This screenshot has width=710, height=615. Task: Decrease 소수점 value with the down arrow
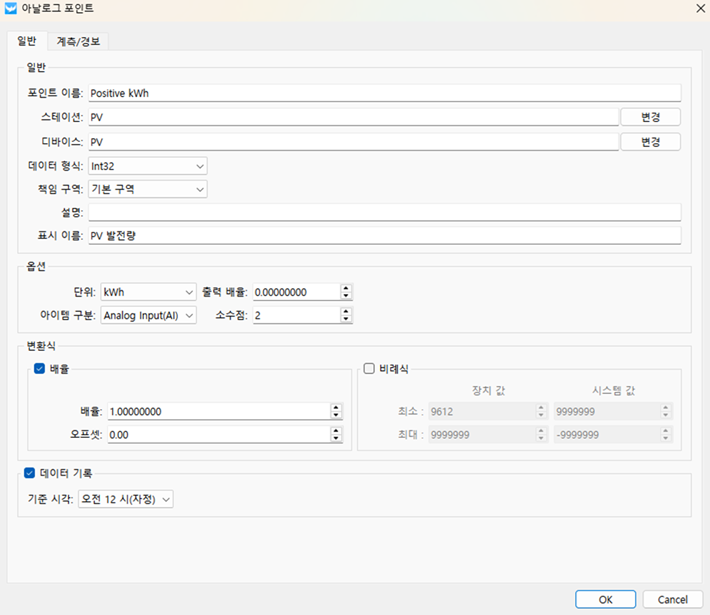pyautogui.click(x=346, y=319)
